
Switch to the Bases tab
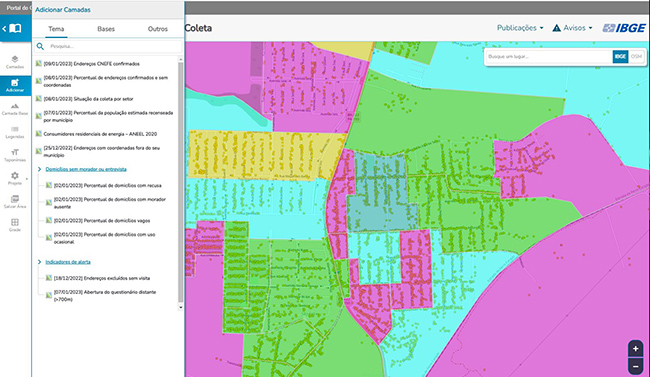tap(106, 29)
